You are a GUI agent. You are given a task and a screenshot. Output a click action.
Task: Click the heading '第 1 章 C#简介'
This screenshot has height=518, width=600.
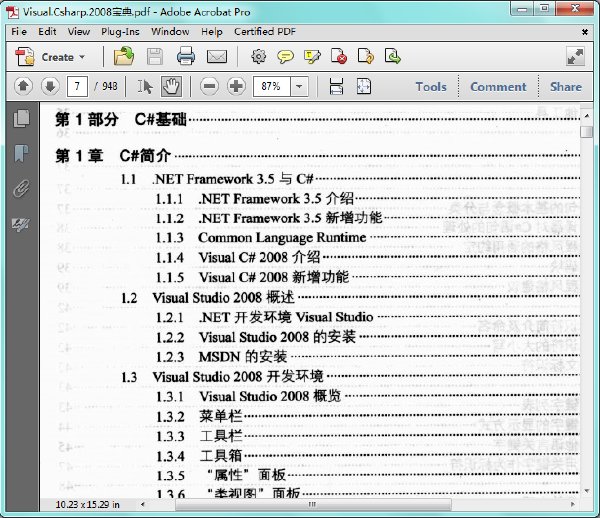113,156
